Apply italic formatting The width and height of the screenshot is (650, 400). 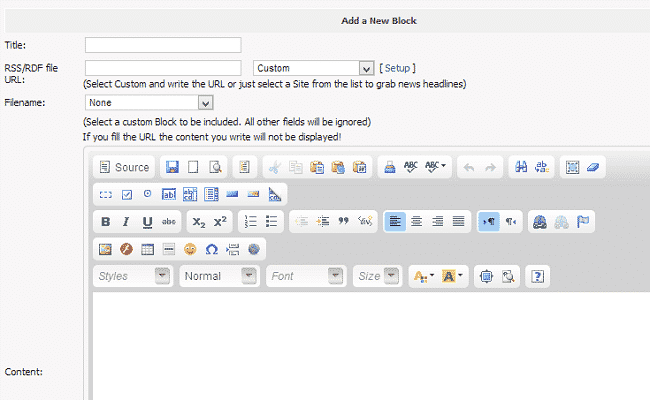pos(126,222)
